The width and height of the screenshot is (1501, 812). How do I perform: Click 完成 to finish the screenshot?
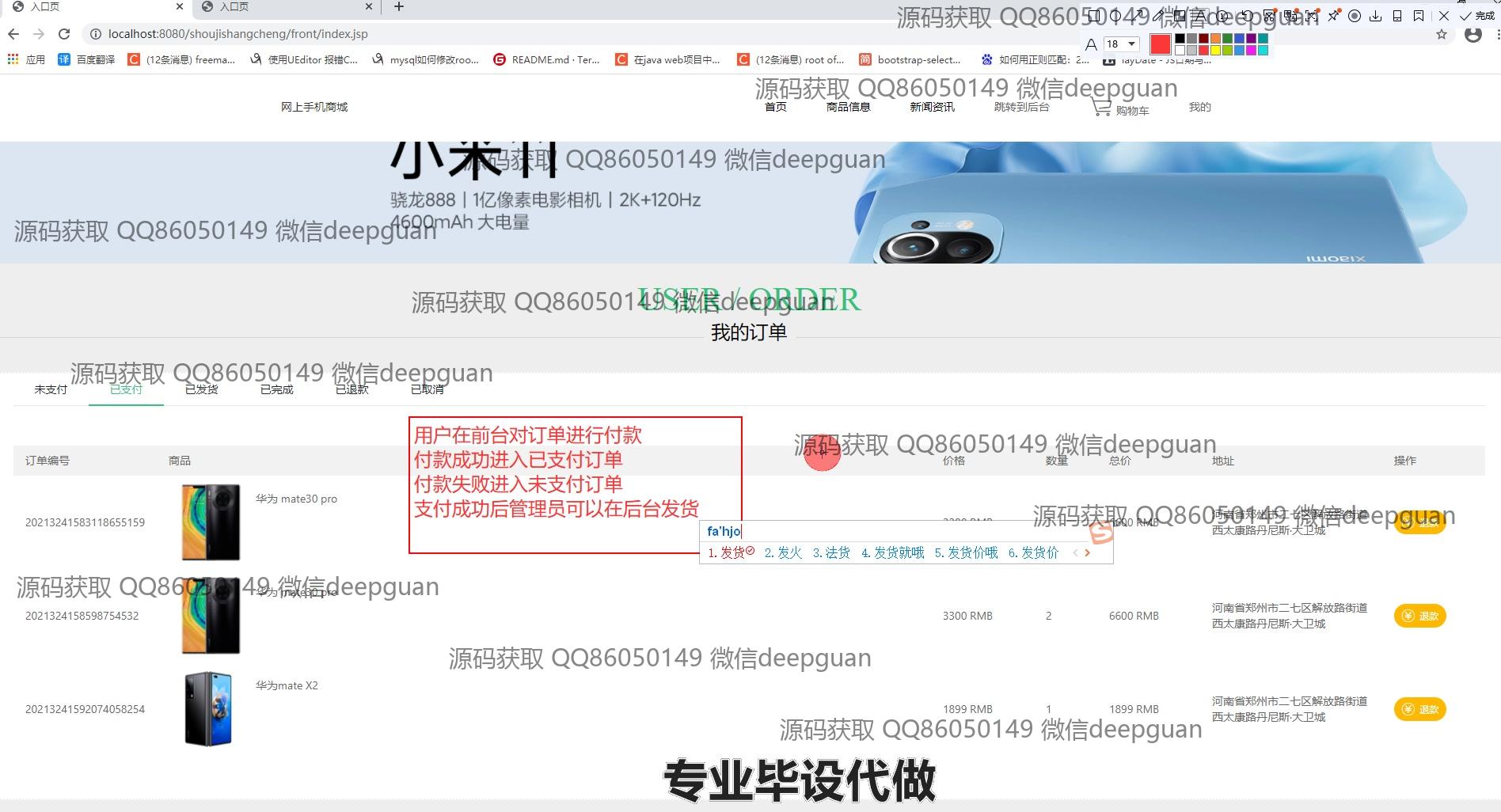click(x=1476, y=16)
